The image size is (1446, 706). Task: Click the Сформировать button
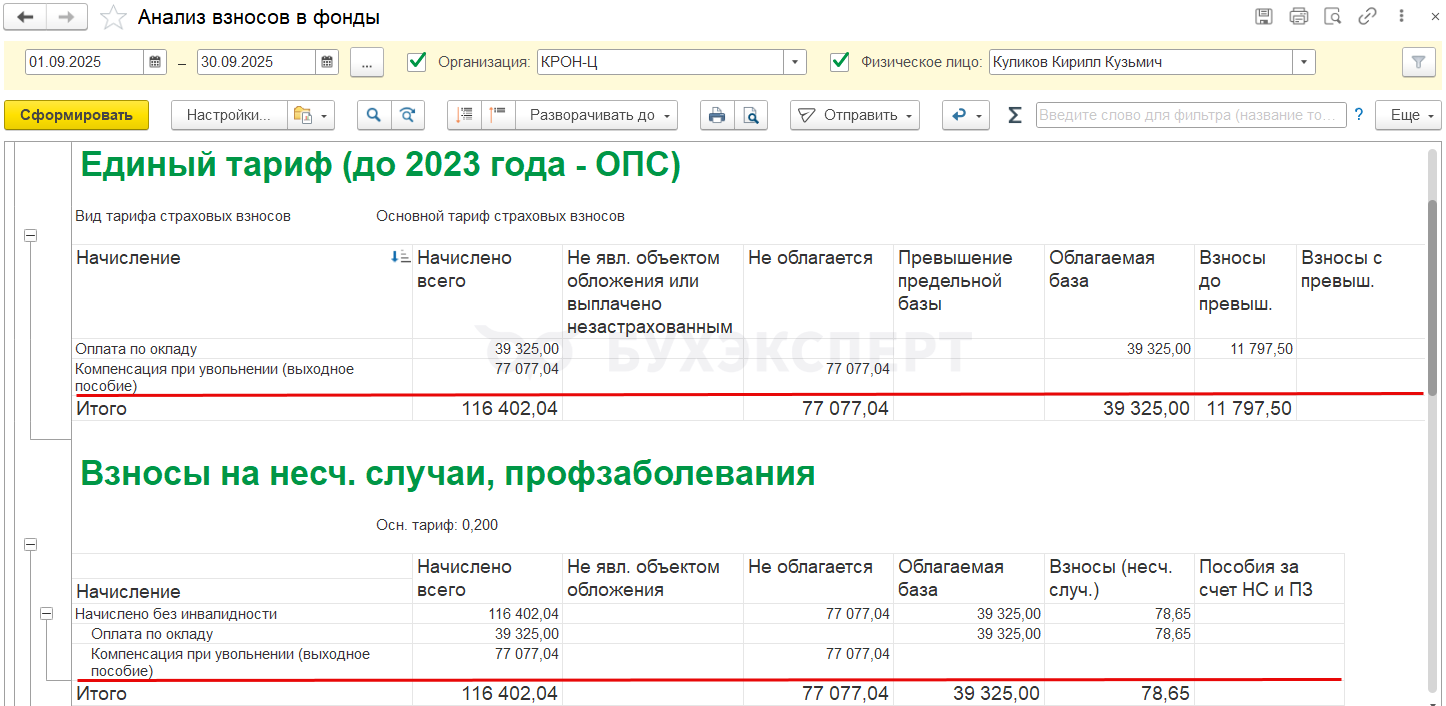[77, 115]
